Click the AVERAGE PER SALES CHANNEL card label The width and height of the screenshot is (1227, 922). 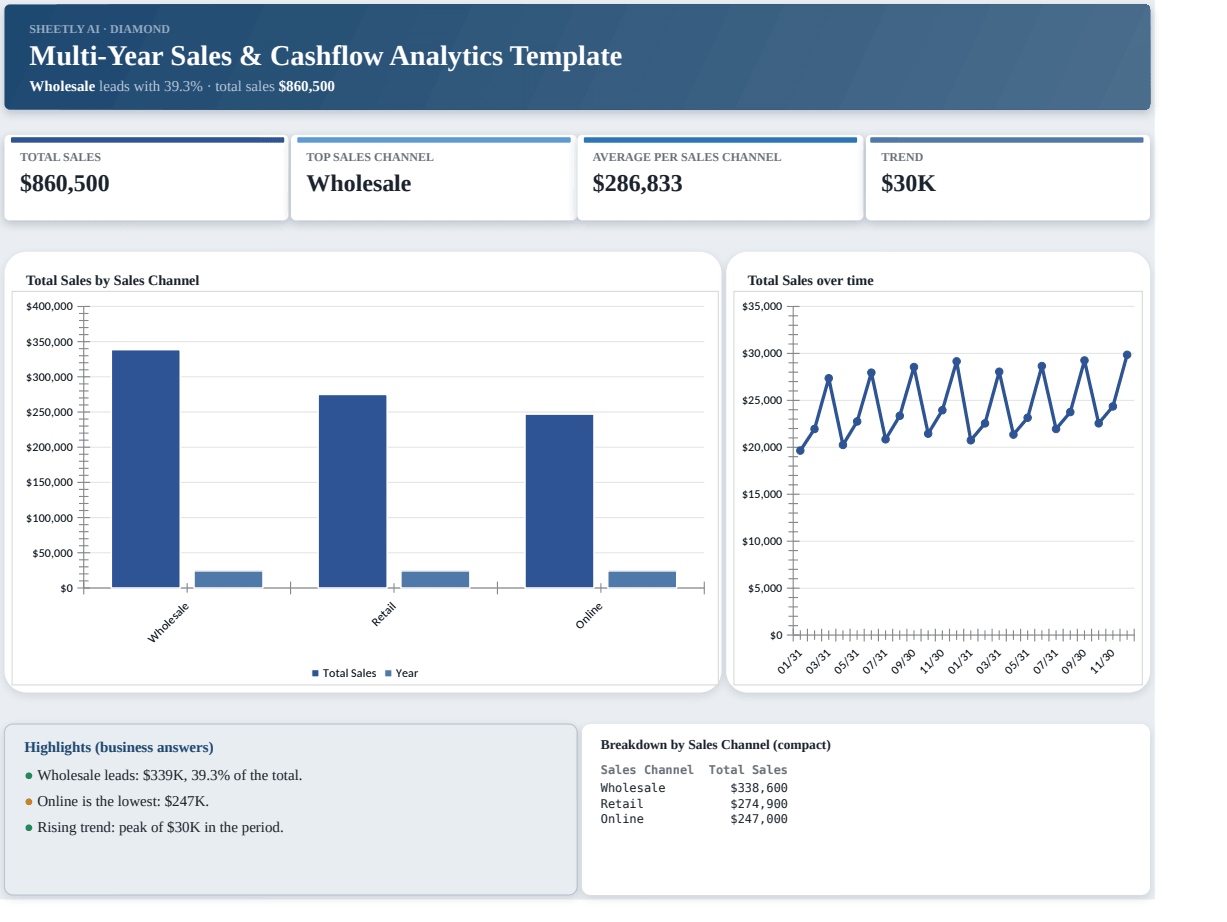point(687,157)
